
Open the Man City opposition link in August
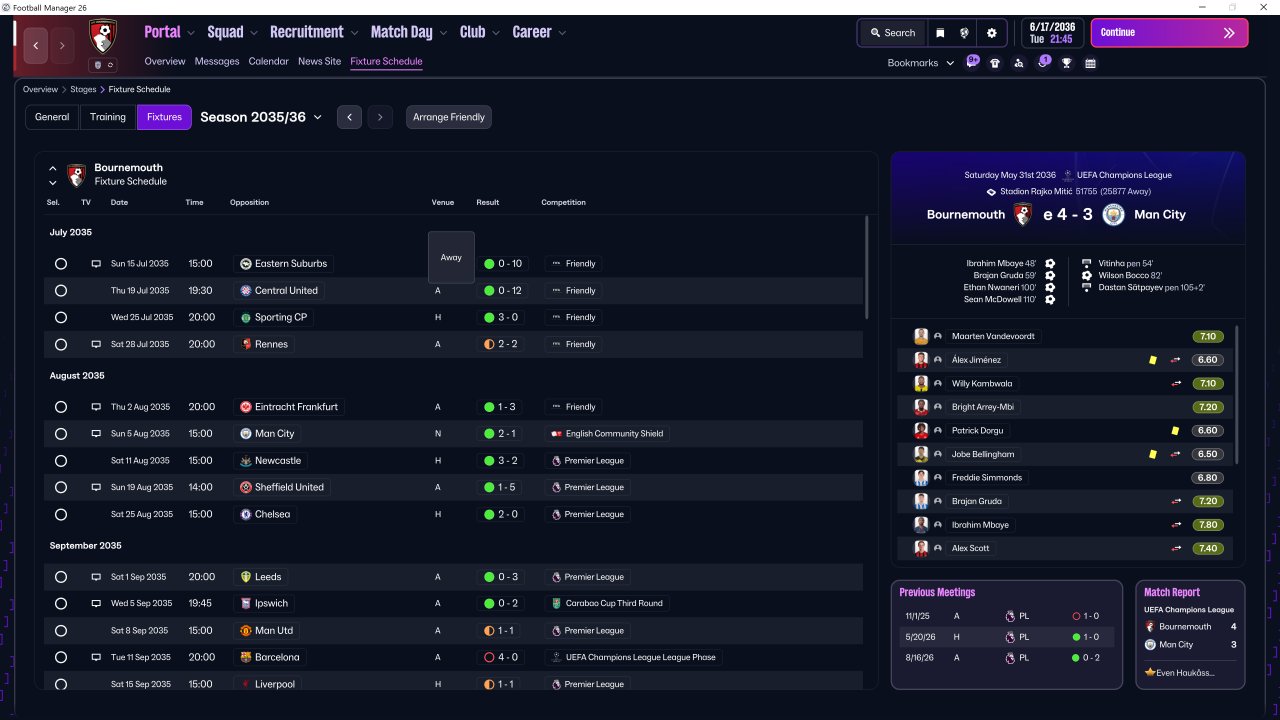coord(268,434)
